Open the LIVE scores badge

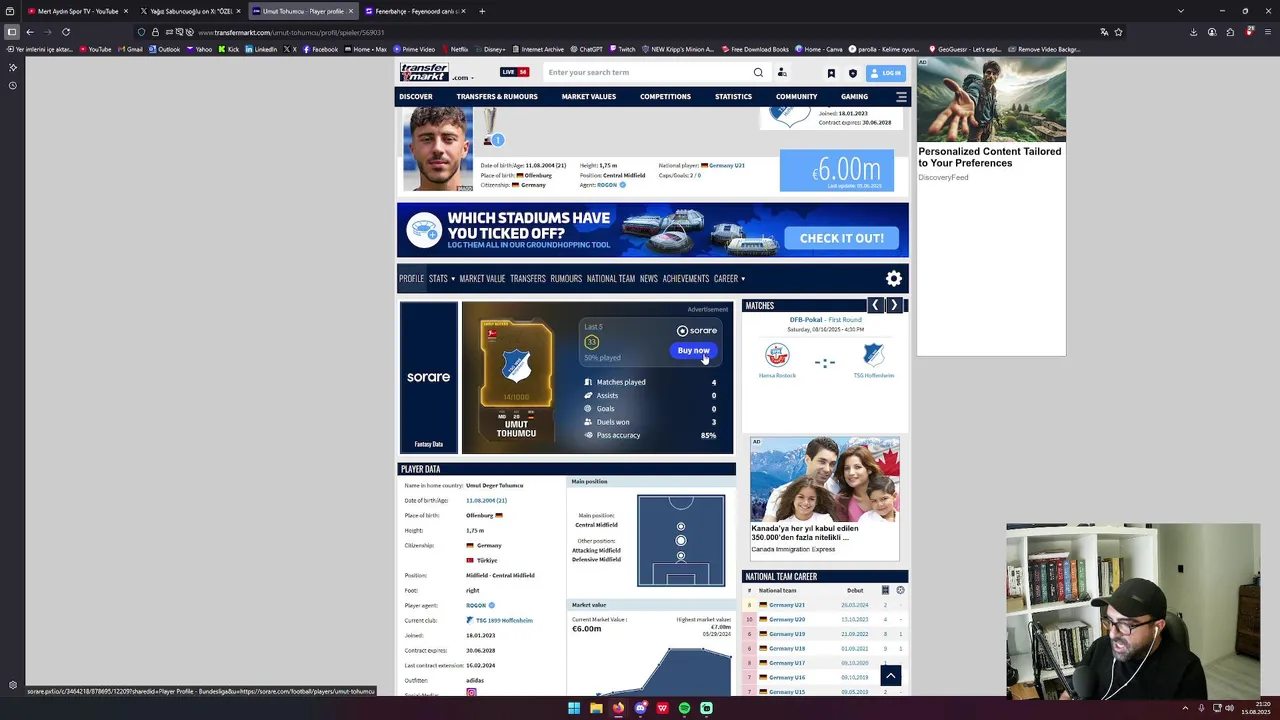(x=515, y=72)
